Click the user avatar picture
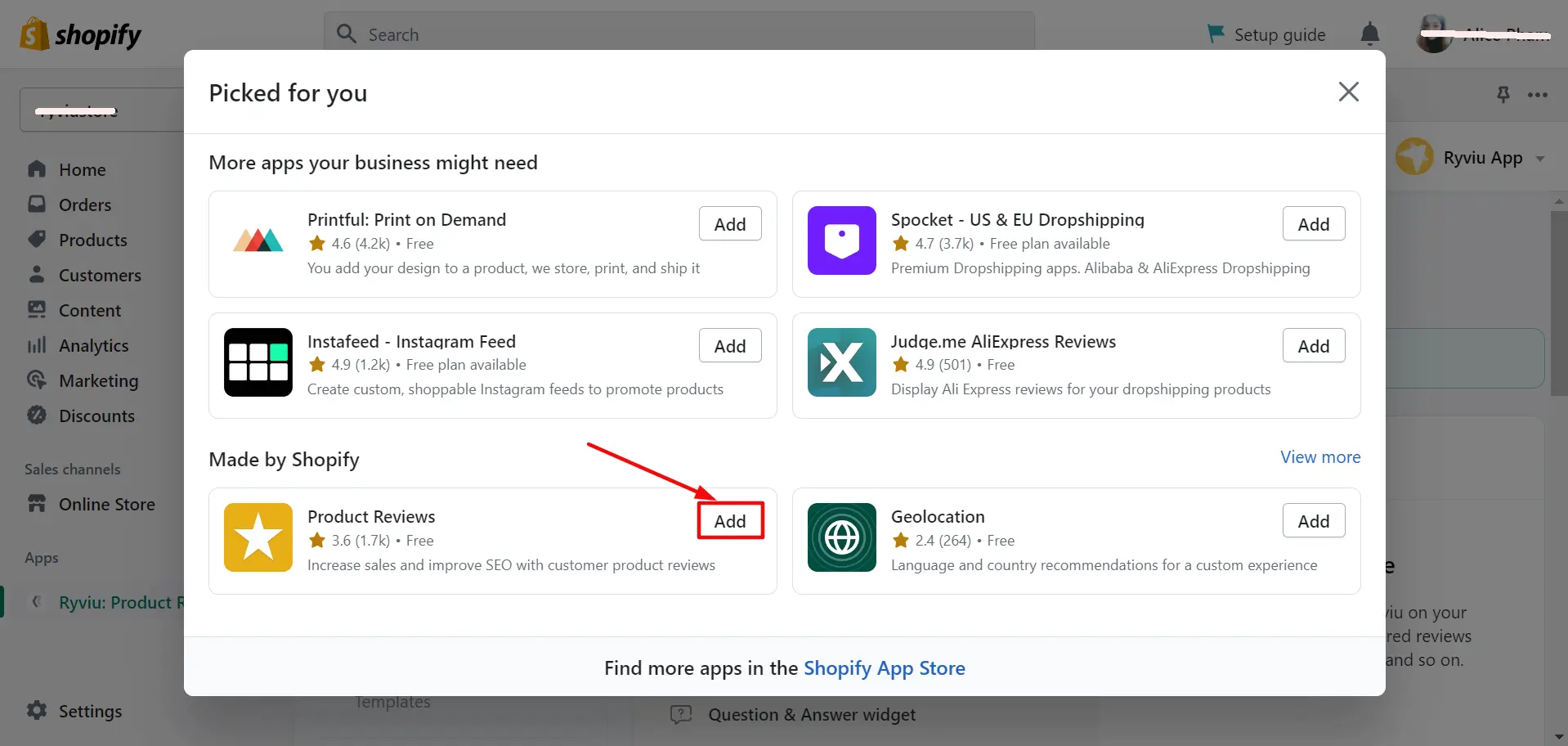Screen dimensions: 1568x746 1433,34
